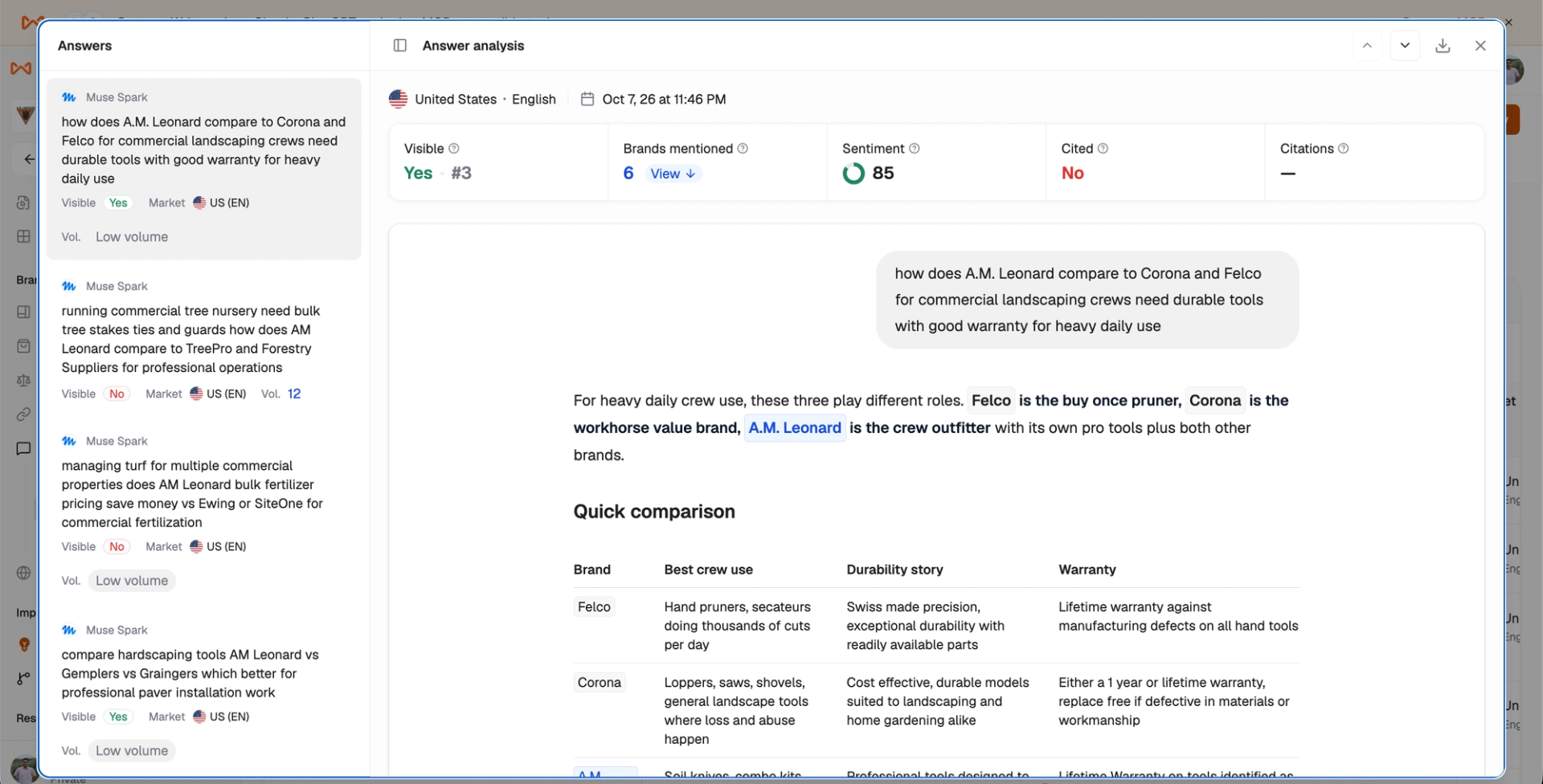The image size is (1543, 784).
Task: Go to the next answer with down chevron
Action: [1405, 46]
